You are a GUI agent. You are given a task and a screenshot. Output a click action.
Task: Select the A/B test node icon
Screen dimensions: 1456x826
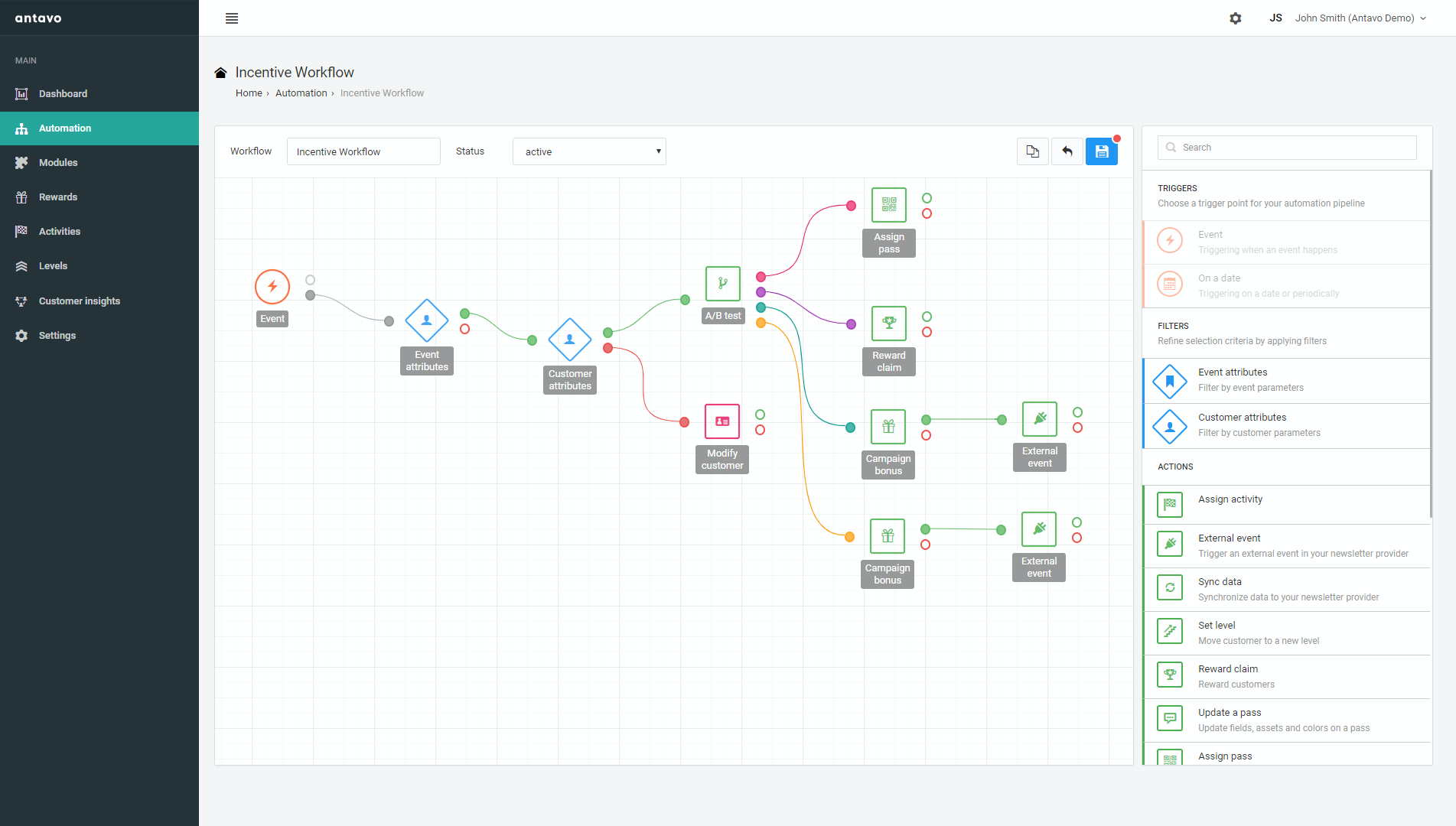723,284
